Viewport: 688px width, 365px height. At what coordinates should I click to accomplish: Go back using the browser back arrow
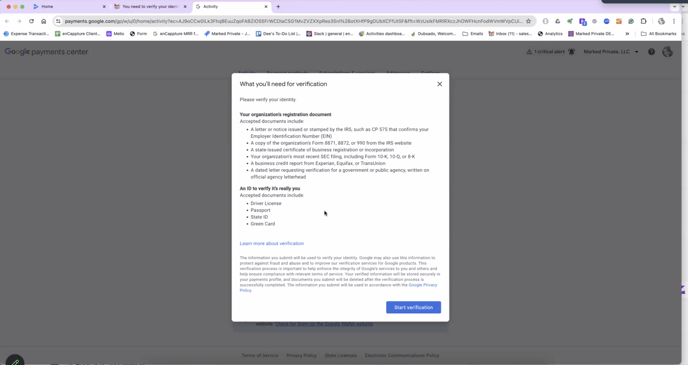coord(7,21)
